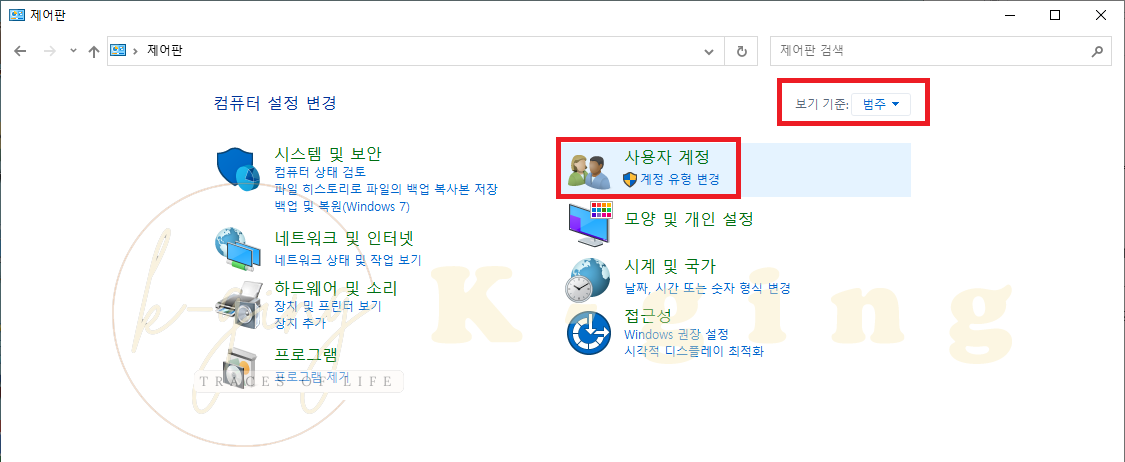
Task: Navigate back with the back arrow
Action: click(20, 52)
